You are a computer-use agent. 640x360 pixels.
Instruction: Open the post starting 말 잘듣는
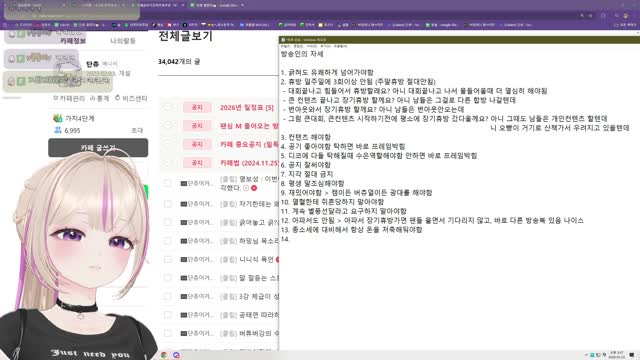pyautogui.click(x=258, y=278)
